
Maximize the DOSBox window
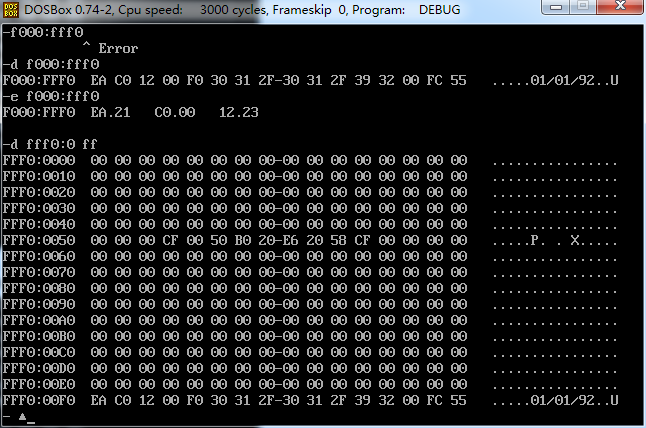[x=583, y=7]
